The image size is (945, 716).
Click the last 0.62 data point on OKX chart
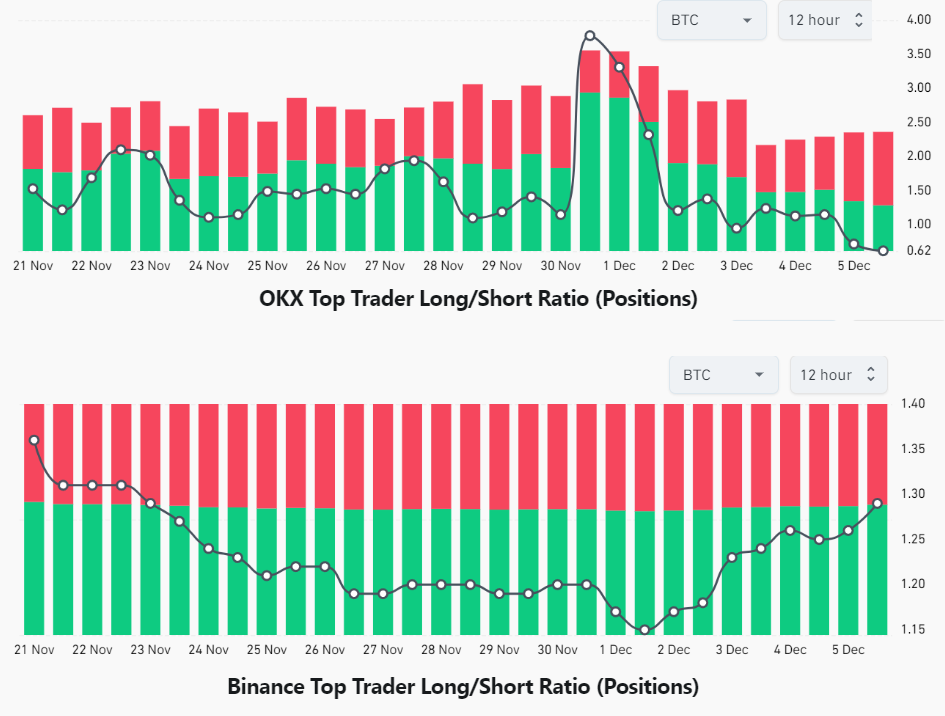click(x=883, y=251)
